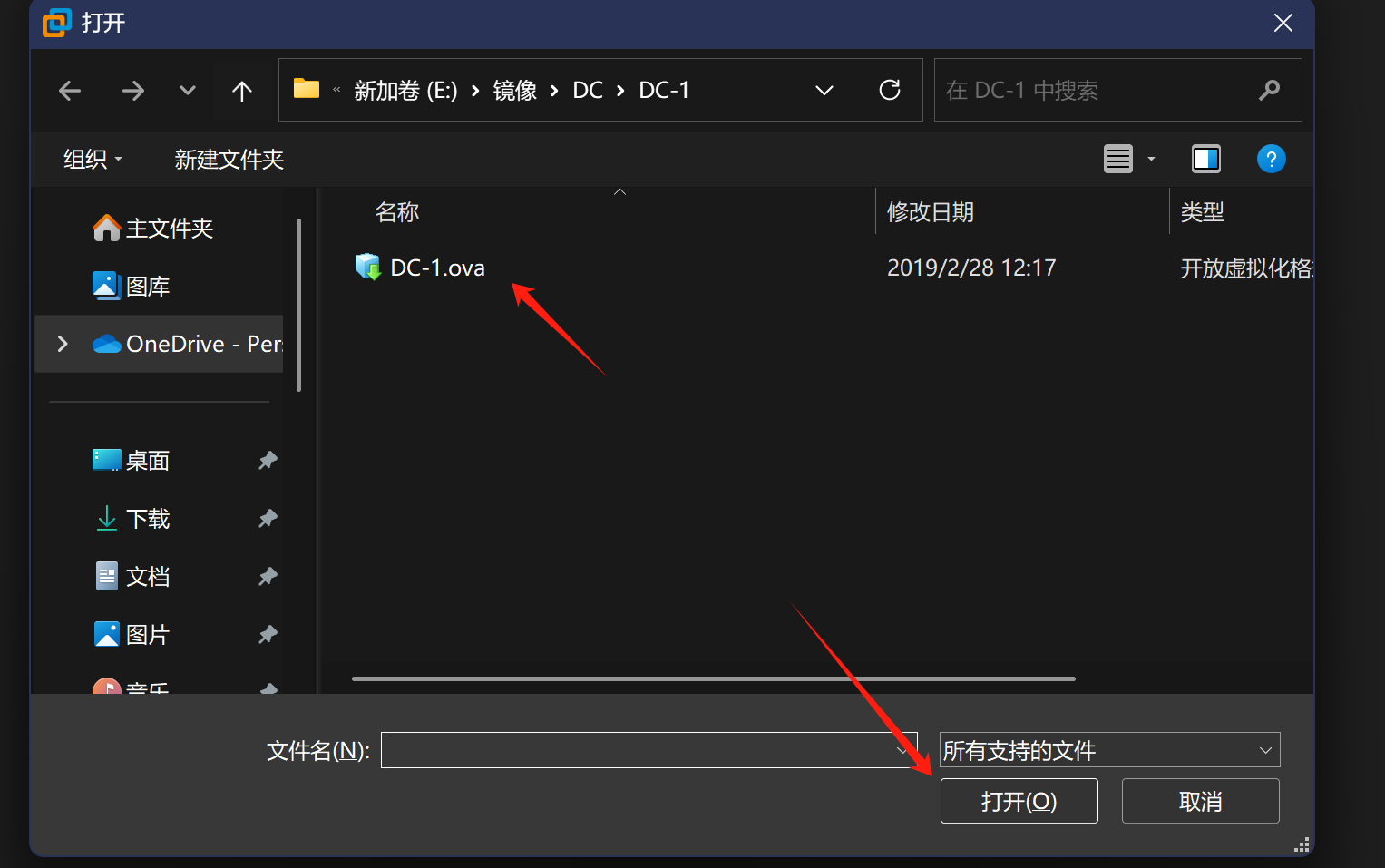Expand the OneDrive tree node
This screenshot has height=868, width=1385.
(62, 344)
